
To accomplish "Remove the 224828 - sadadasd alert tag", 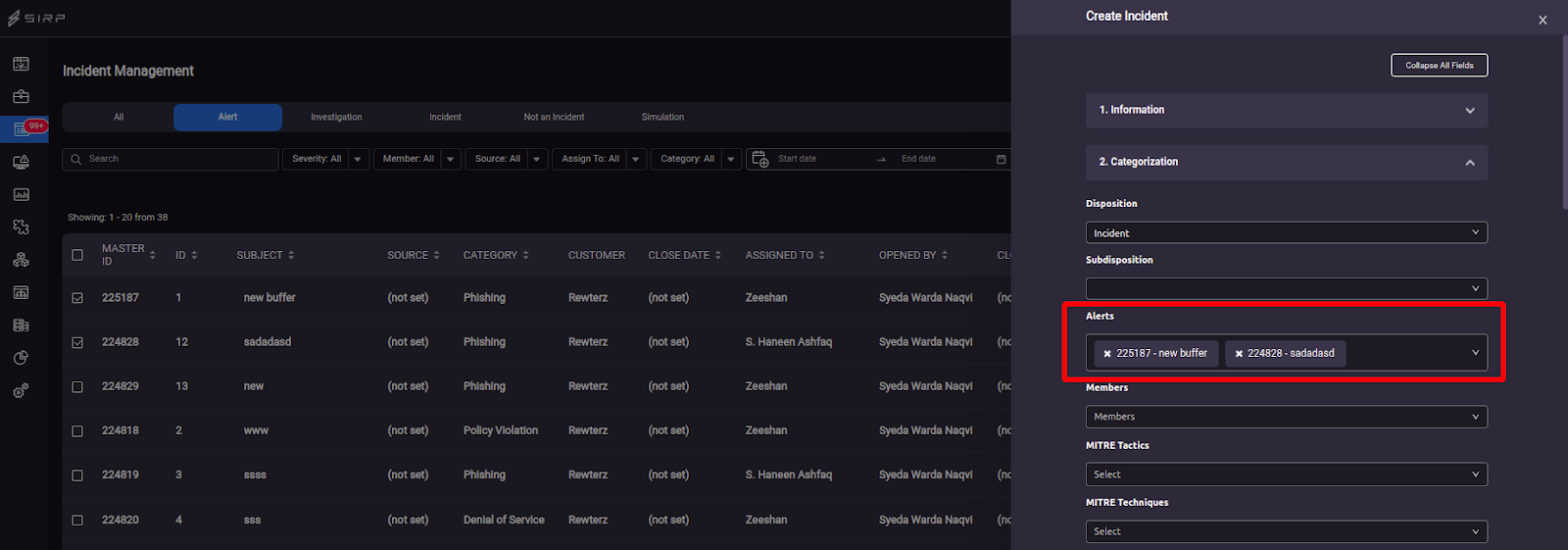I will [x=1239, y=354].
